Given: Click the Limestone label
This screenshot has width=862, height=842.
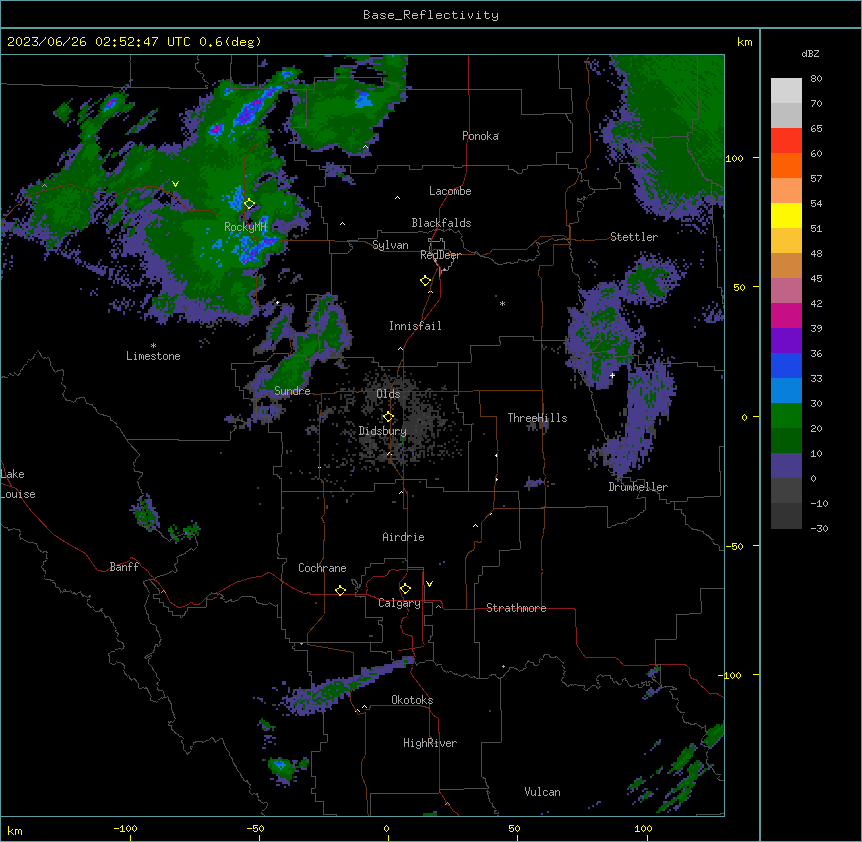Looking at the screenshot, I should (153, 356).
